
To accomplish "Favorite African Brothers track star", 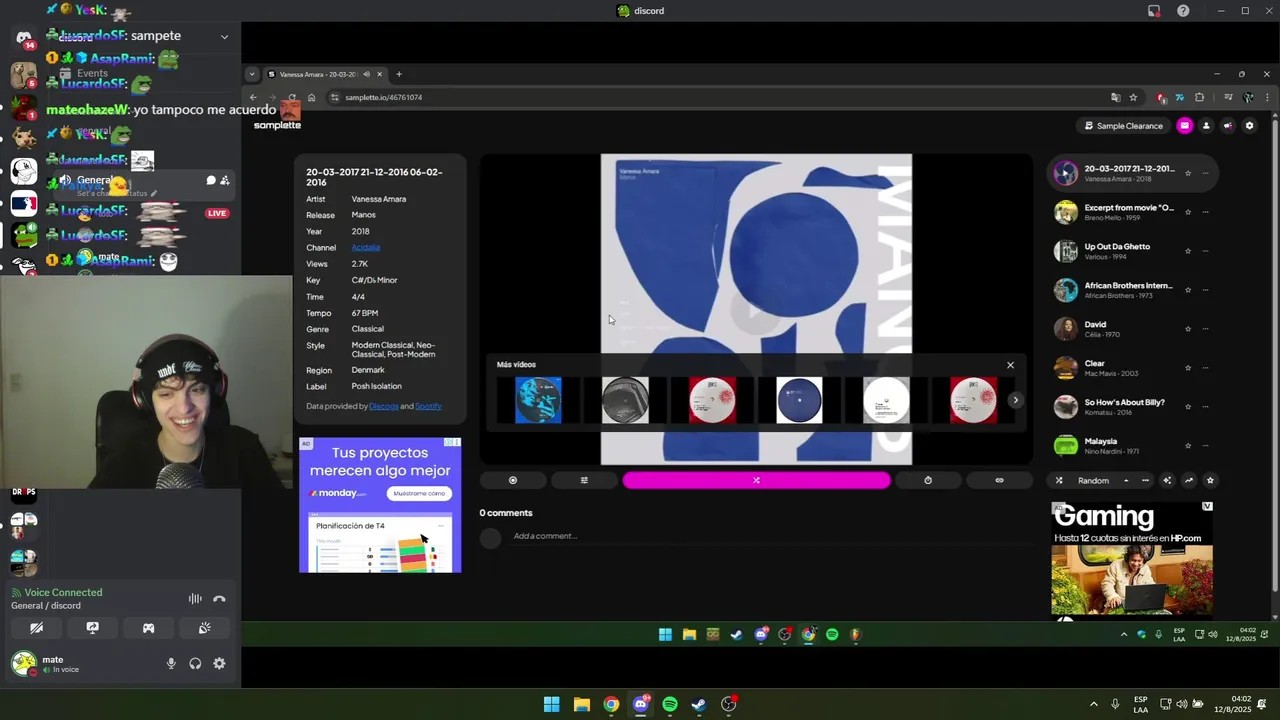I will [1188, 290].
